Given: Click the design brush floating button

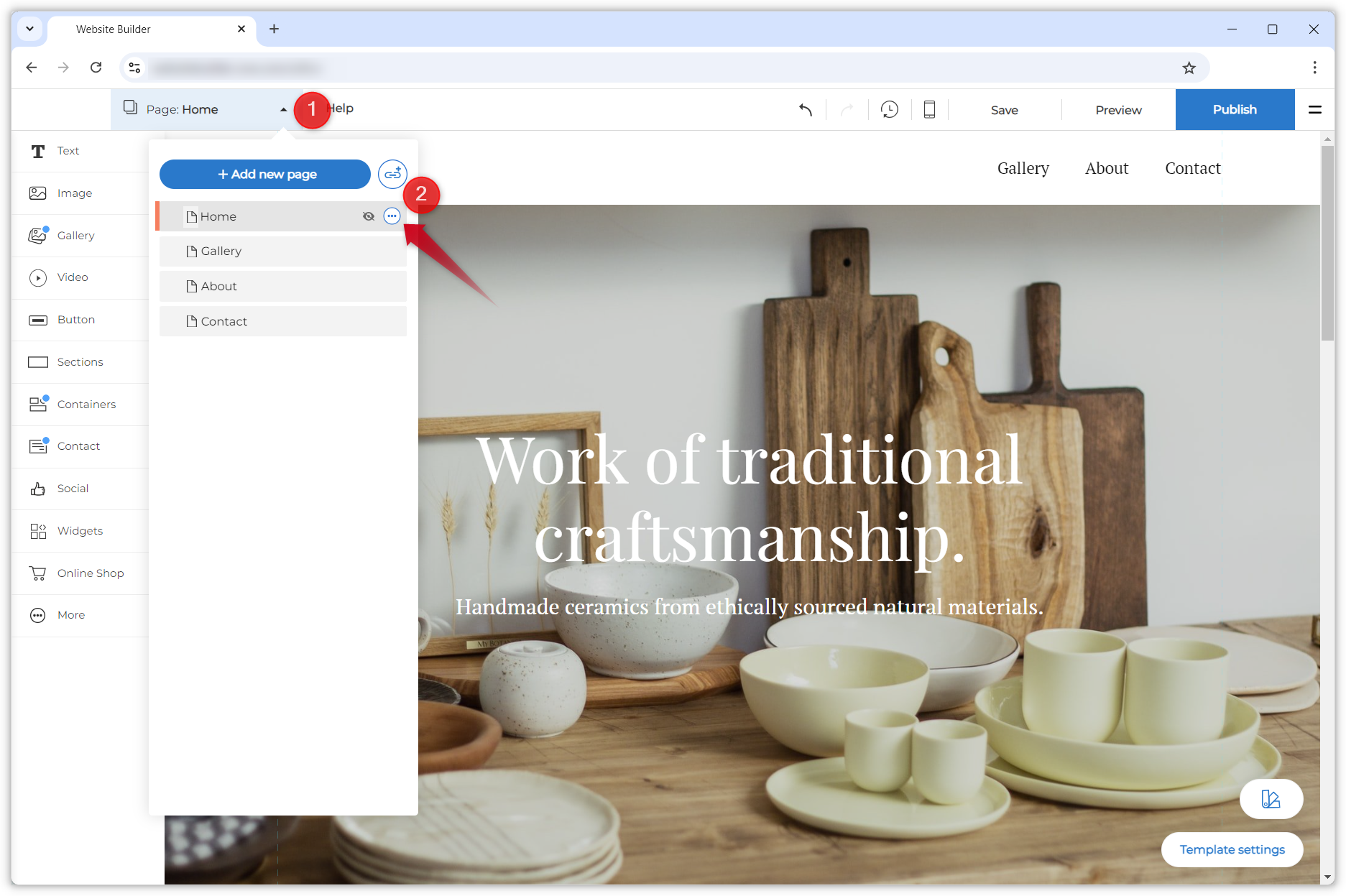Looking at the screenshot, I should click(1271, 799).
